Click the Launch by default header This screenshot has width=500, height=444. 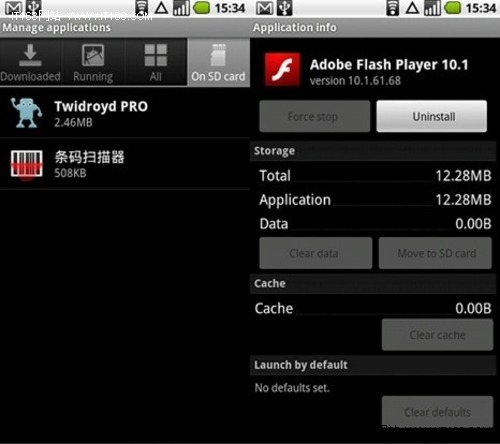pos(373,365)
